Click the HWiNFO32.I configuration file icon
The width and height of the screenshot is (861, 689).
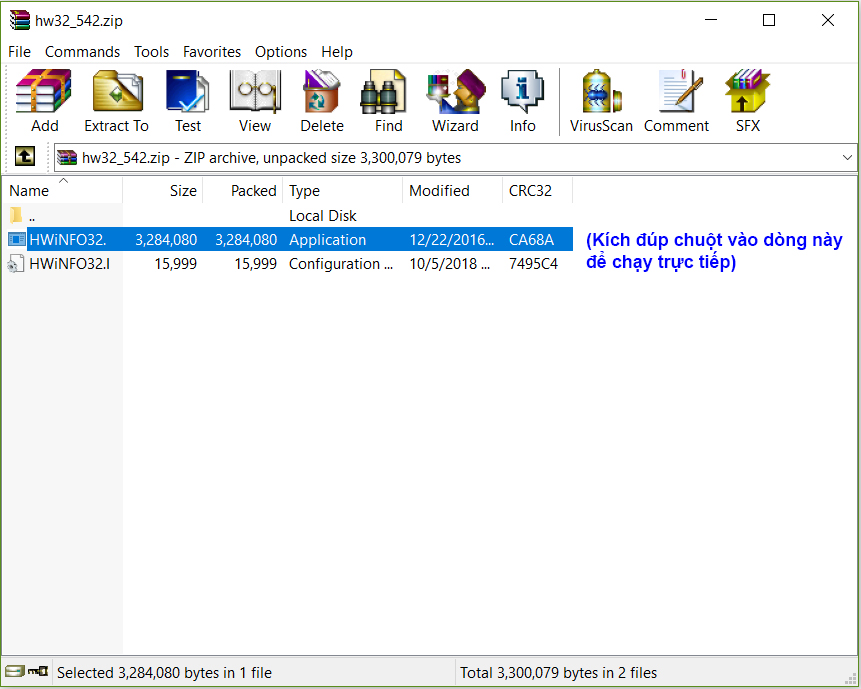pyautogui.click(x=15, y=264)
